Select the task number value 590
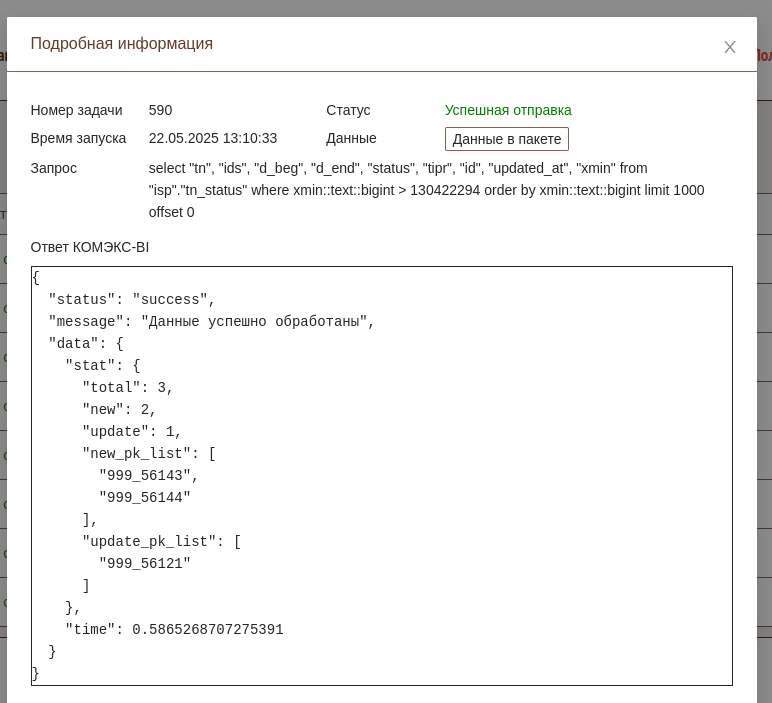This screenshot has width=772, height=703. [x=160, y=110]
